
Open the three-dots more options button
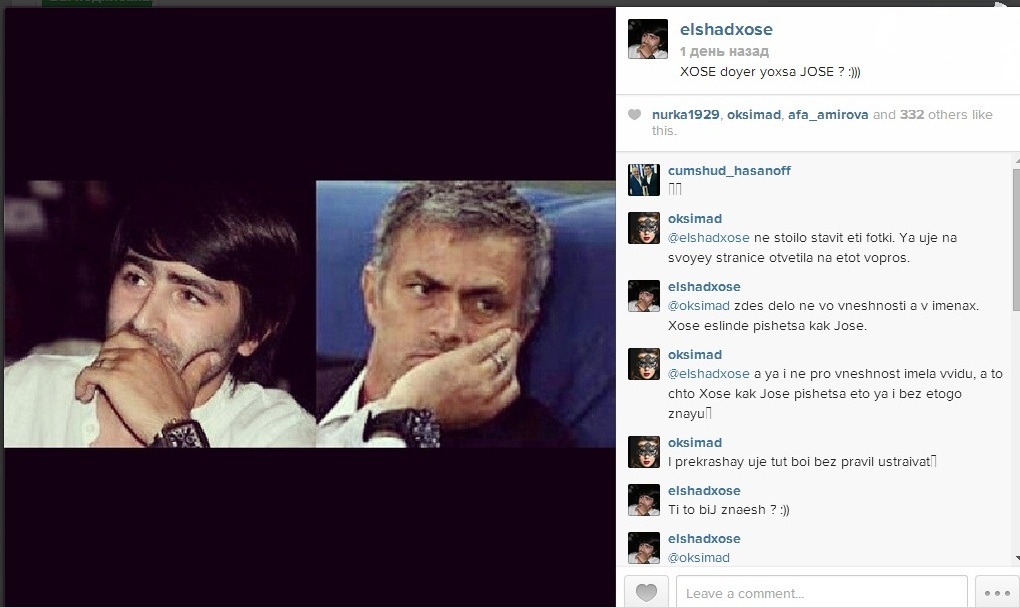pyautogui.click(x=997, y=592)
